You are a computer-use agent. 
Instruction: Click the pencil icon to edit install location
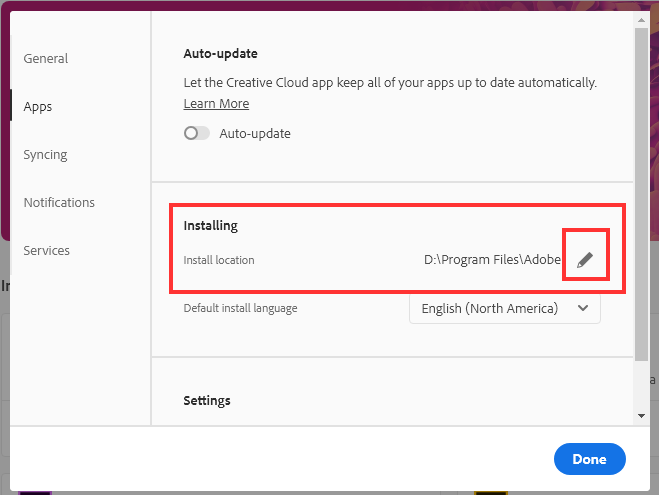(585, 260)
